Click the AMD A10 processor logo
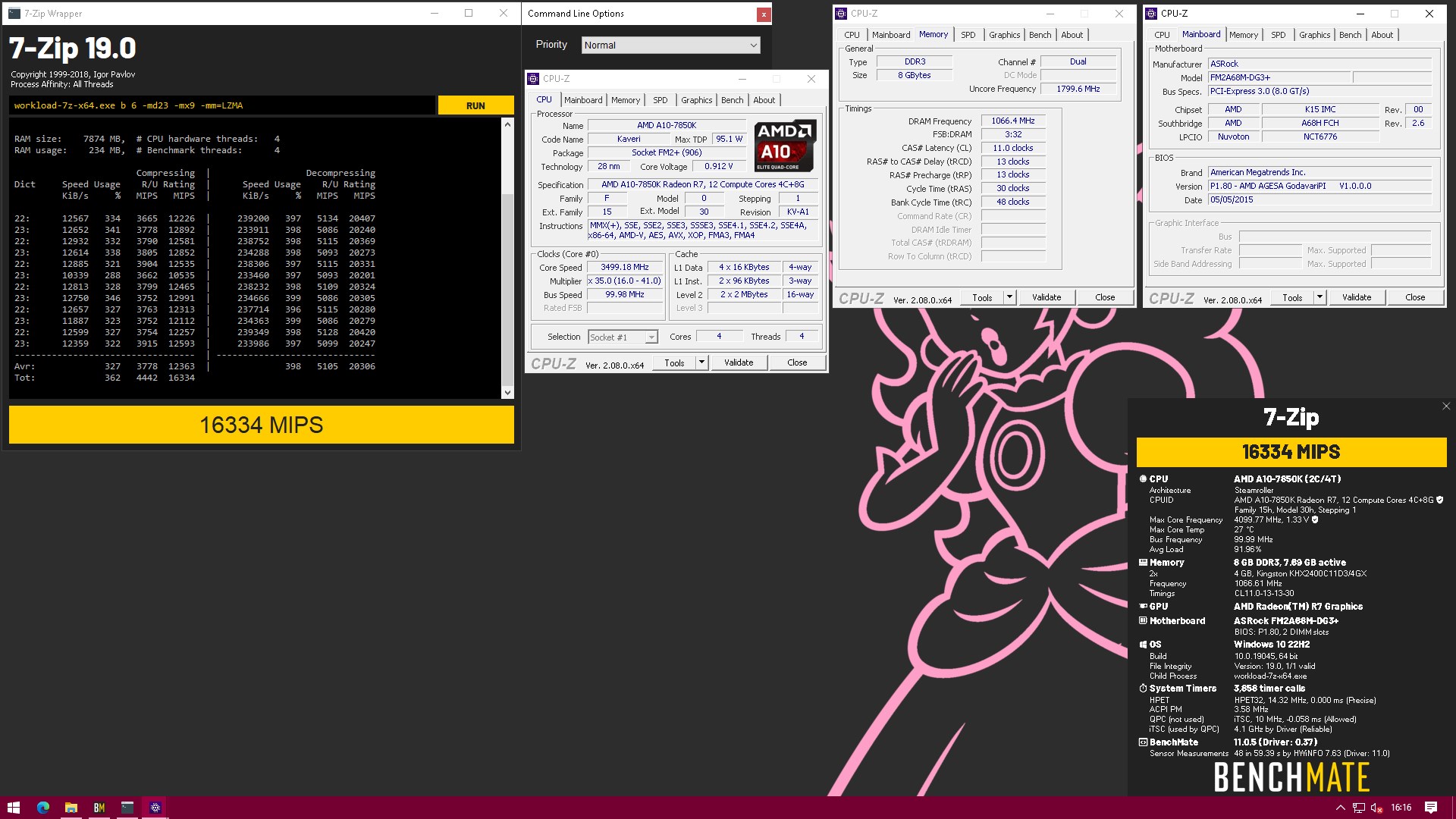The height and width of the screenshot is (819, 1456). click(785, 146)
